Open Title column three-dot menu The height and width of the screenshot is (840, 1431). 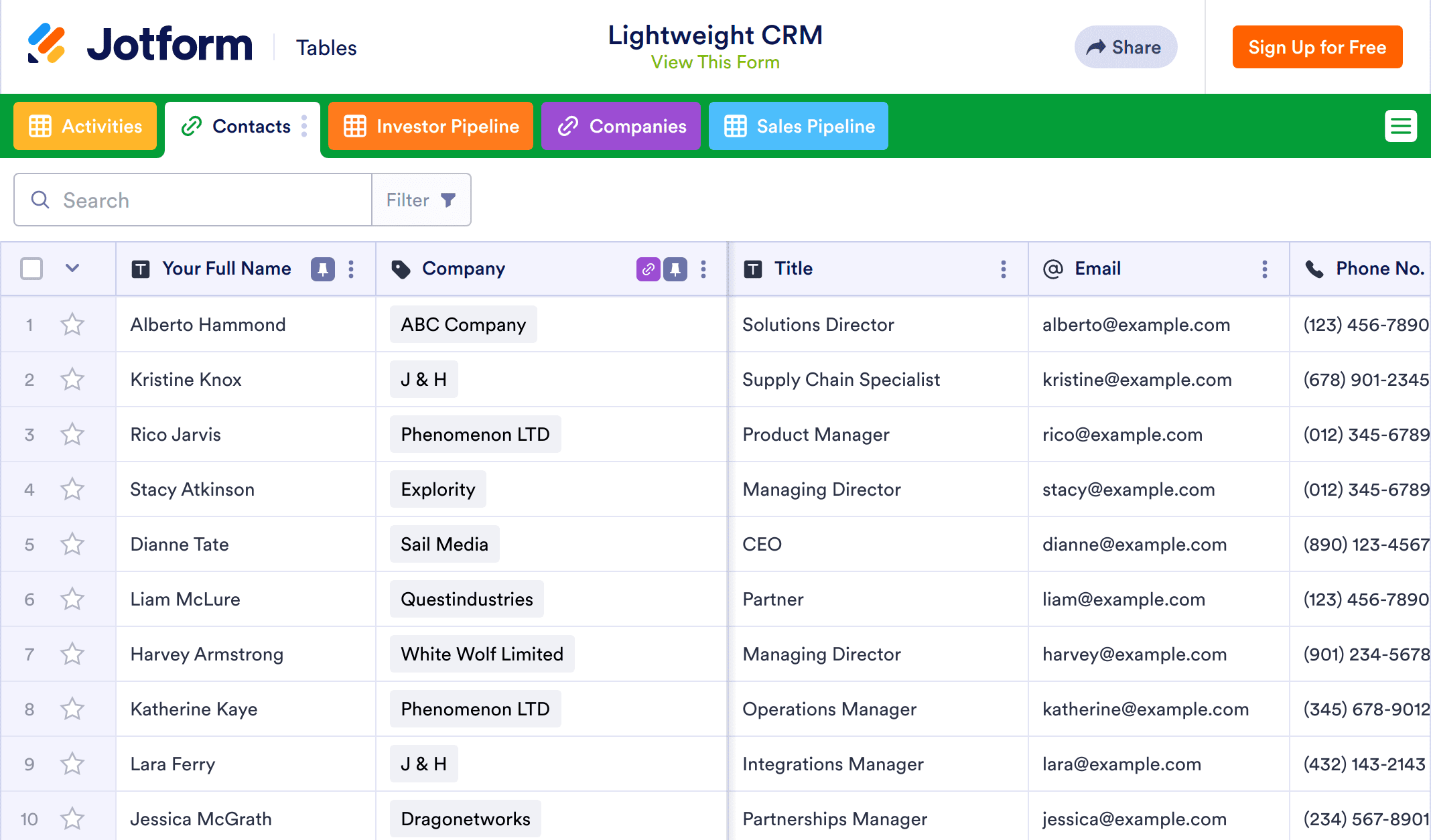1003,269
